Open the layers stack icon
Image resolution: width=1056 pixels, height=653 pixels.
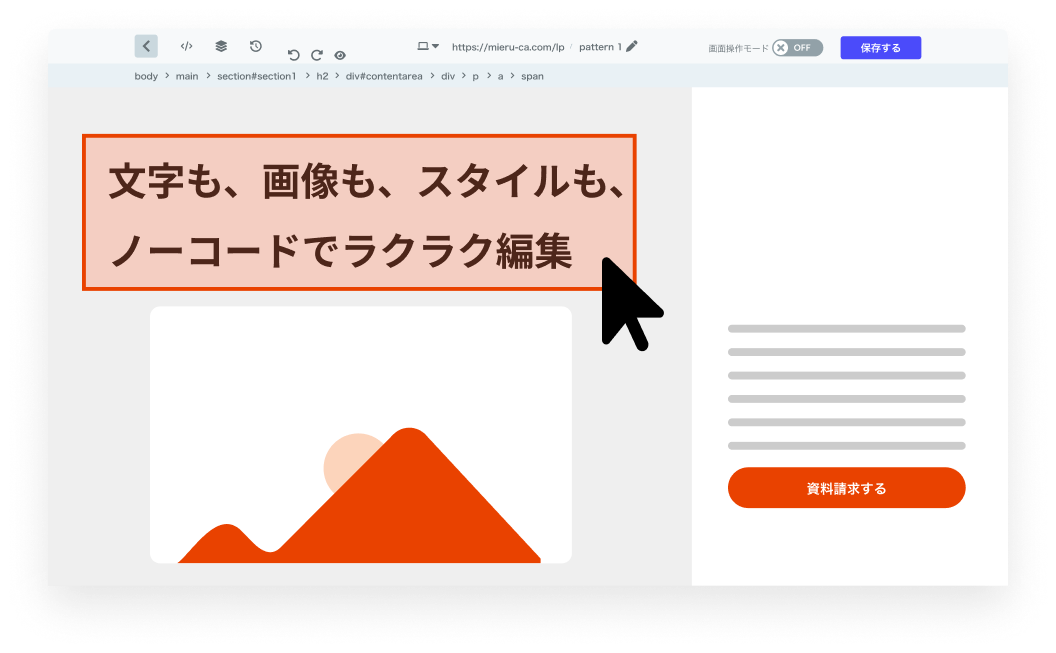pyautogui.click(x=221, y=46)
